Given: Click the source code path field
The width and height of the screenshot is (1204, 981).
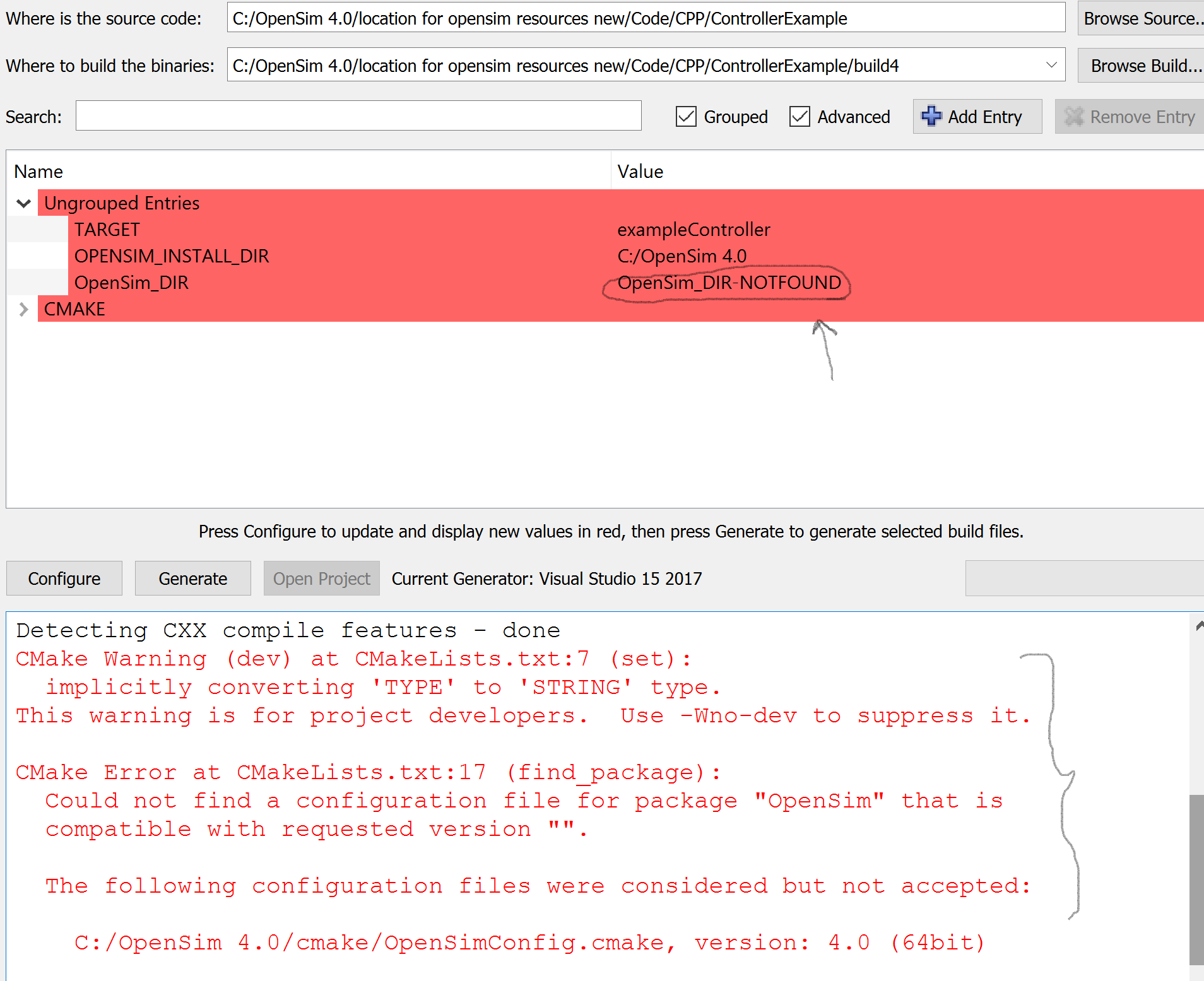Looking at the screenshot, I should tap(646, 18).
